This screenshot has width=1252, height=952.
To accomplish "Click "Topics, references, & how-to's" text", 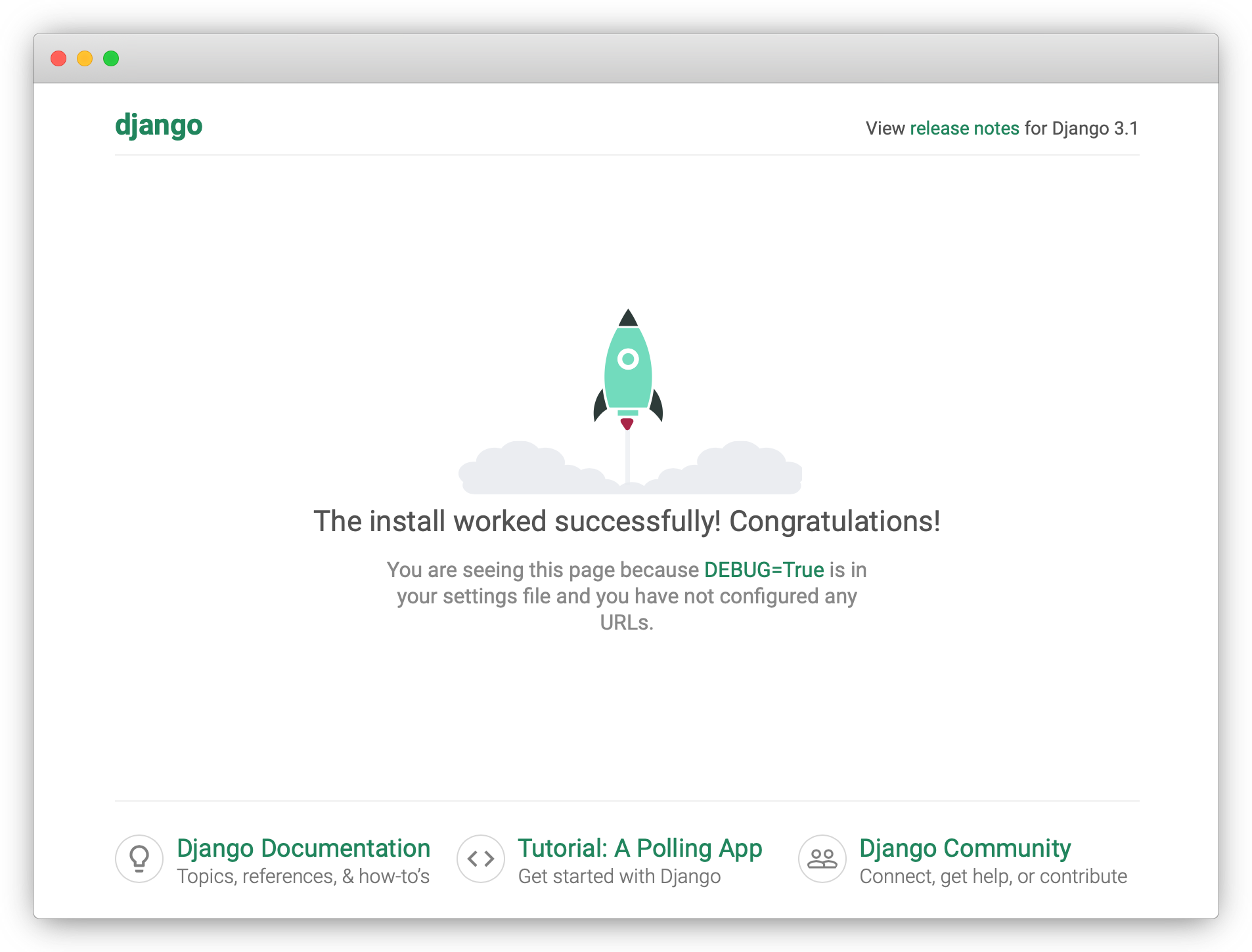I will click(303, 876).
